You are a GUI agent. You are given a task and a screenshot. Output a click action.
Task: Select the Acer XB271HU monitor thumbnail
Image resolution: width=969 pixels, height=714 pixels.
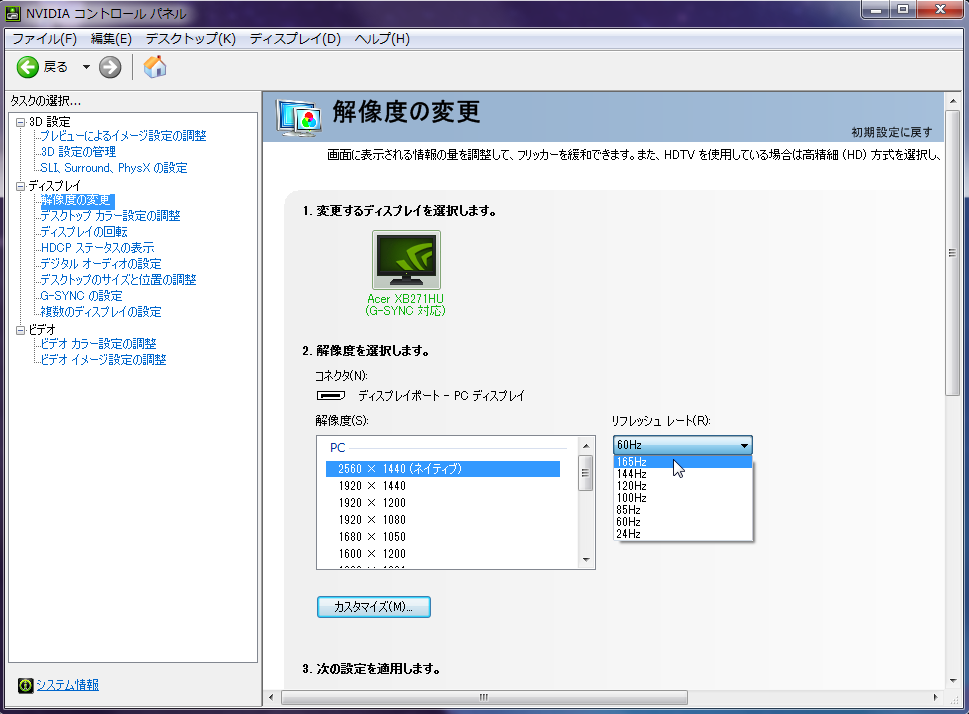(x=406, y=260)
